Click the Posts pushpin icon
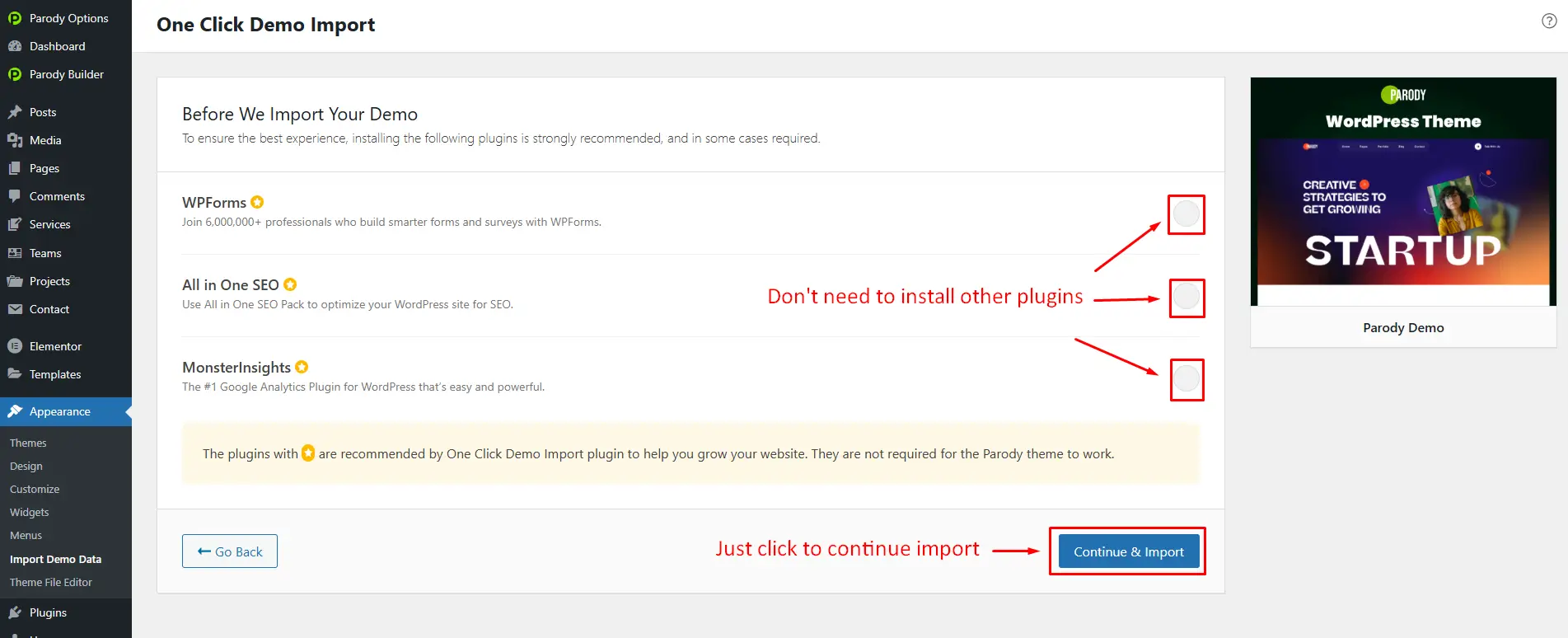Image resolution: width=1568 pixels, height=638 pixels. tap(15, 112)
